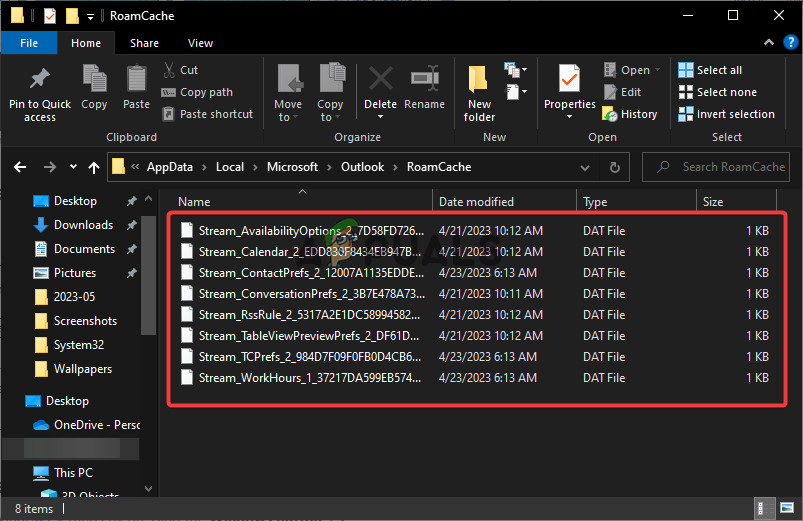
Task: Go back with the Back arrow
Action: [x=20, y=167]
